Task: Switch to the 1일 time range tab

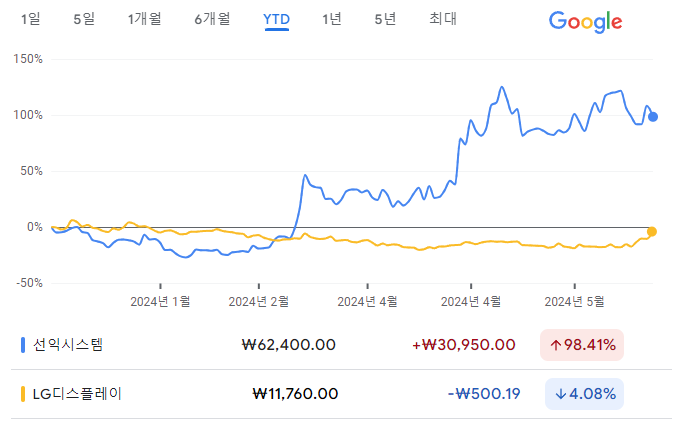Action: pyautogui.click(x=31, y=19)
